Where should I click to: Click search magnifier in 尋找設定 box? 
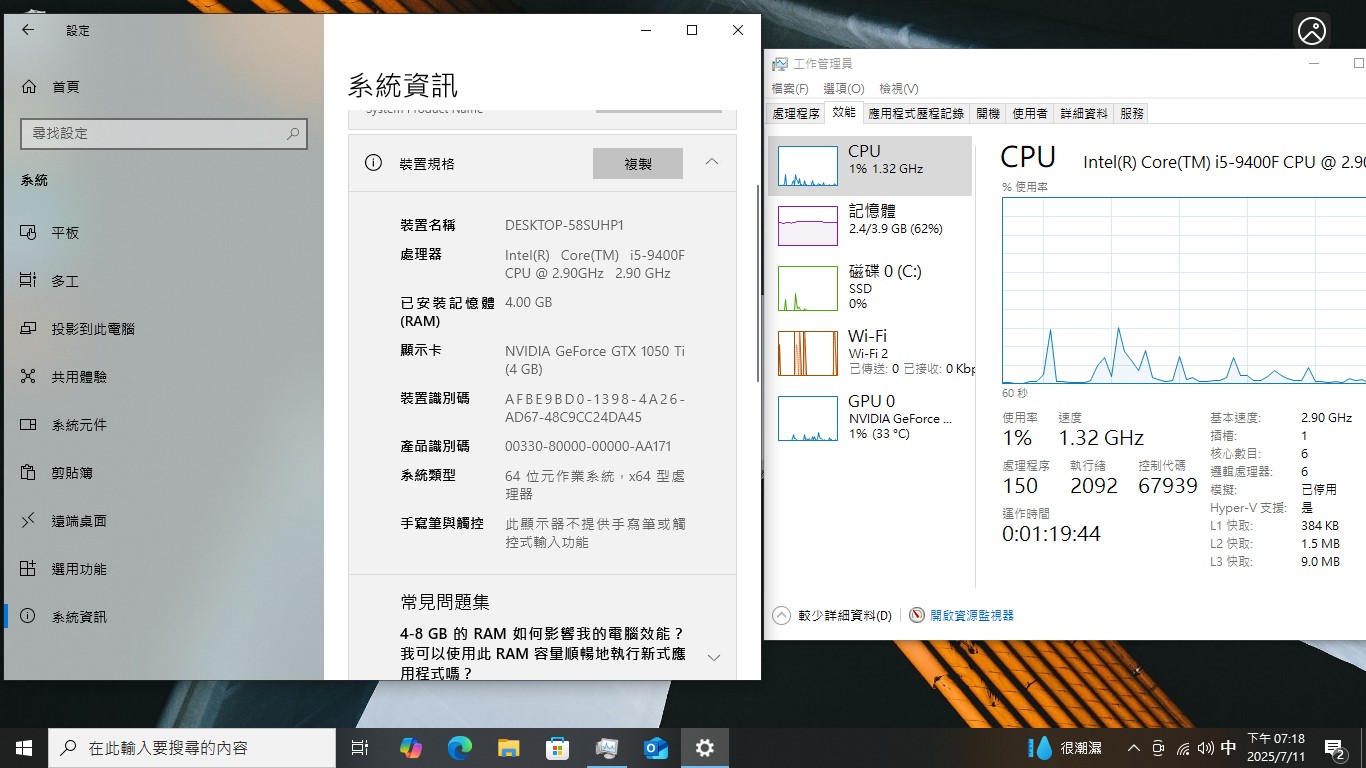[293, 133]
